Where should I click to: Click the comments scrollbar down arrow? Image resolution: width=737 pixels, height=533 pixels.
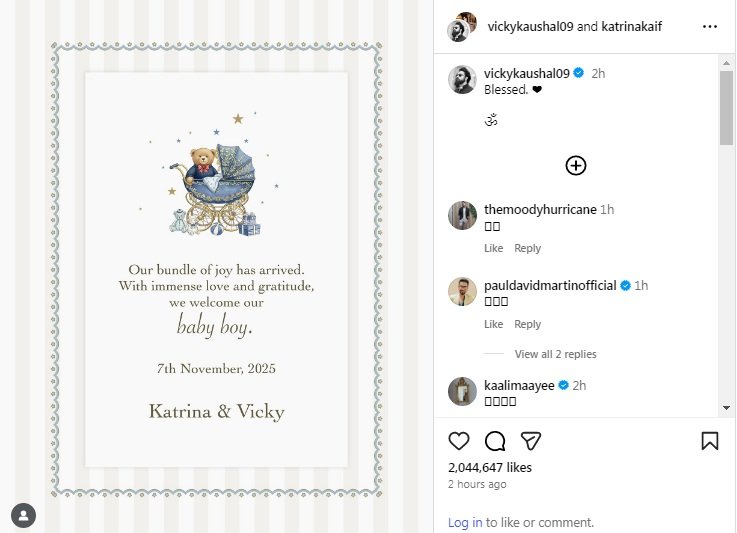click(x=726, y=408)
